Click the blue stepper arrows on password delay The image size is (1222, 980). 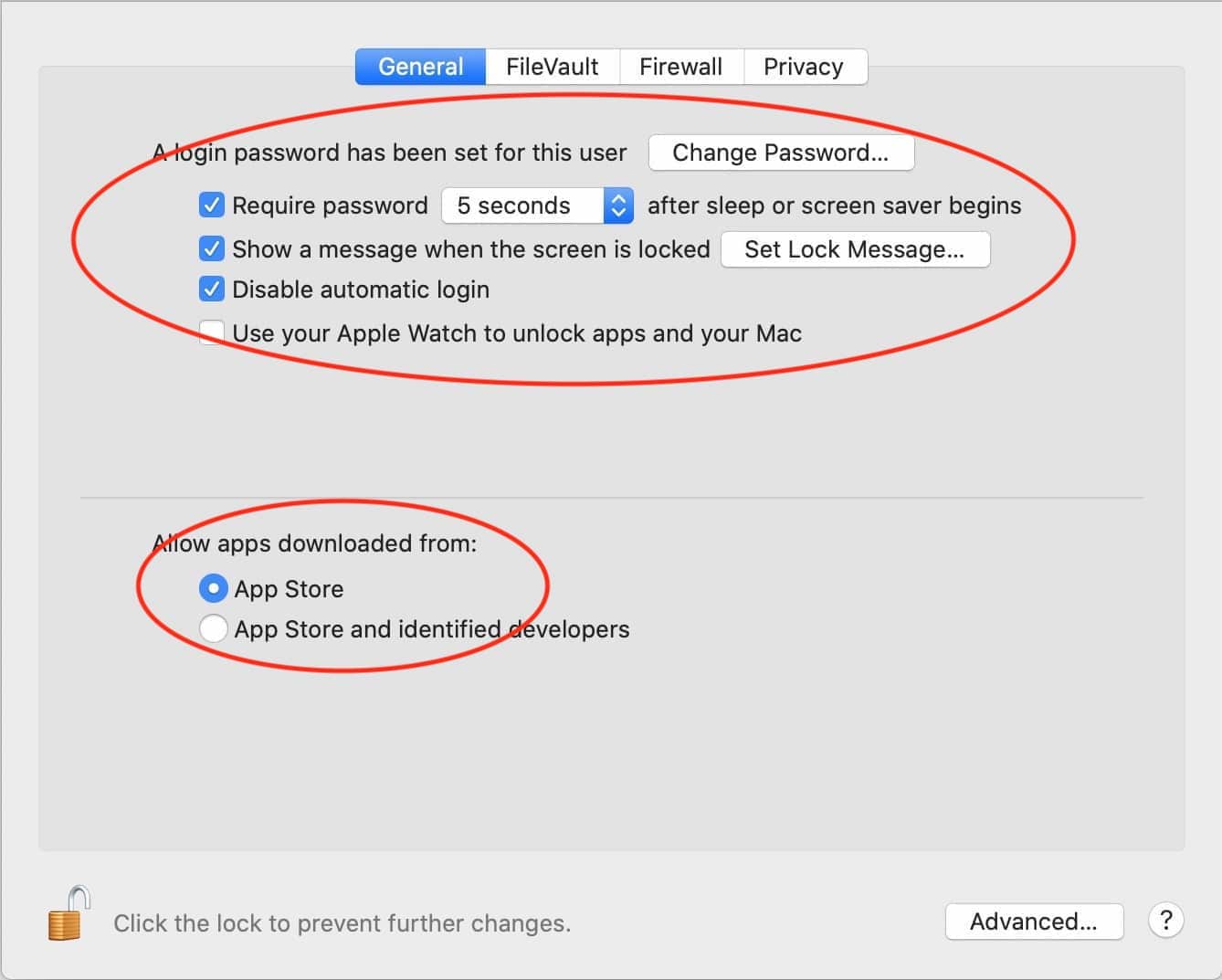[x=618, y=205]
